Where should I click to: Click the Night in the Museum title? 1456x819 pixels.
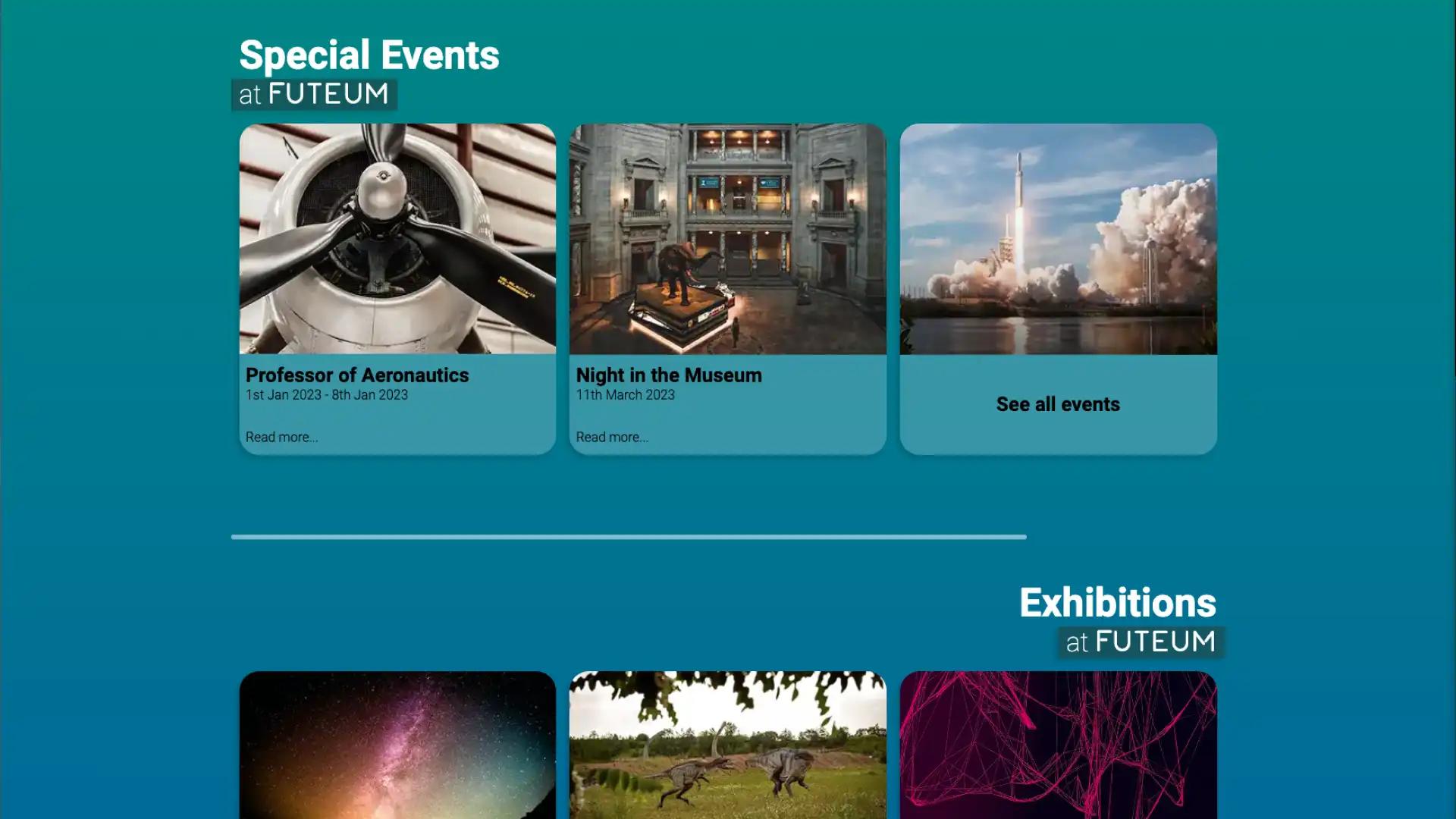tap(669, 375)
